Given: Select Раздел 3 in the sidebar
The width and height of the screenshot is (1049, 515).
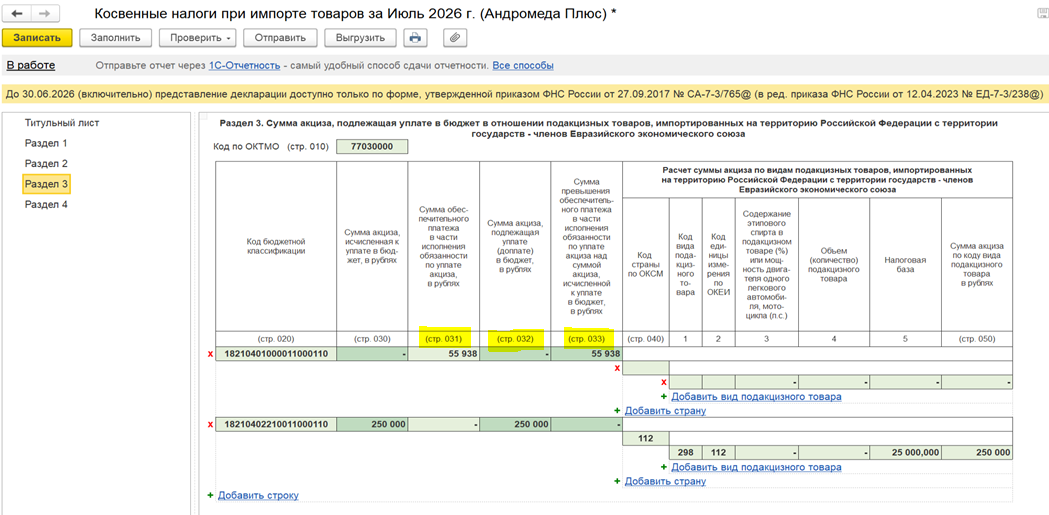Looking at the screenshot, I should coord(46,183).
